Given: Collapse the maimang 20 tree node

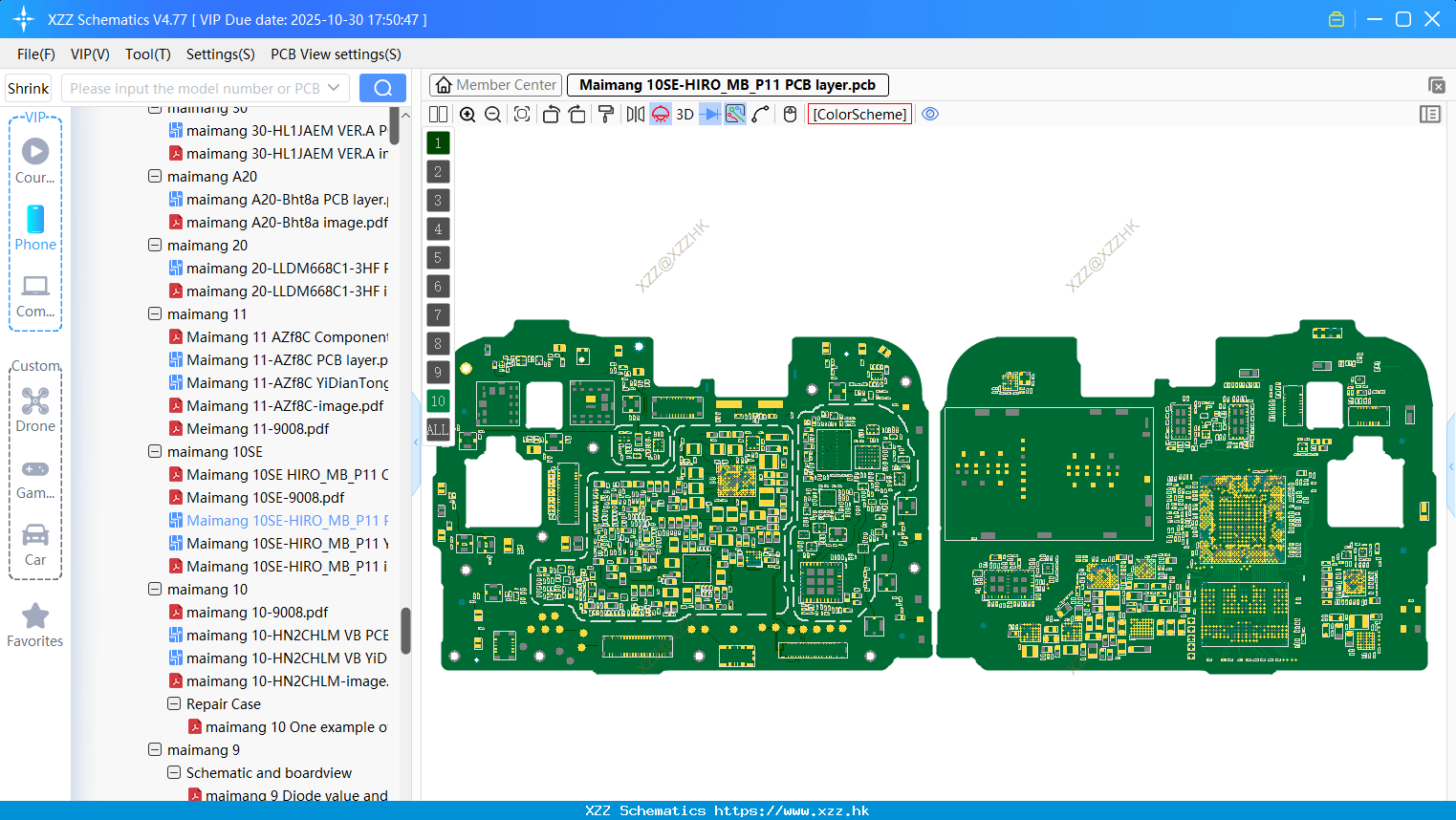Looking at the screenshot, I should [x=155, y=245].
